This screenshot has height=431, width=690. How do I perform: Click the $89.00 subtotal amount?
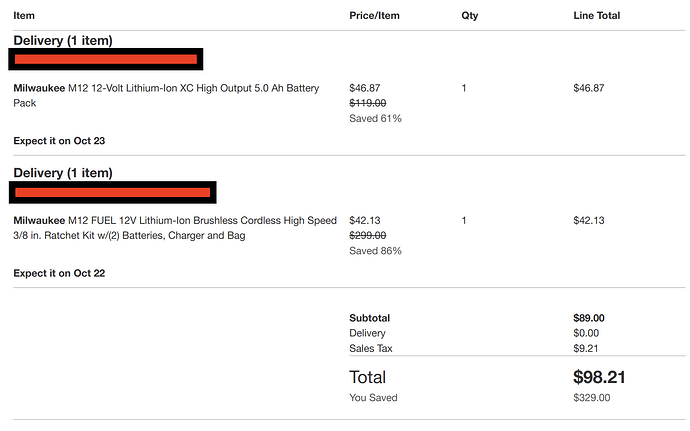click(x=589, y=318)
